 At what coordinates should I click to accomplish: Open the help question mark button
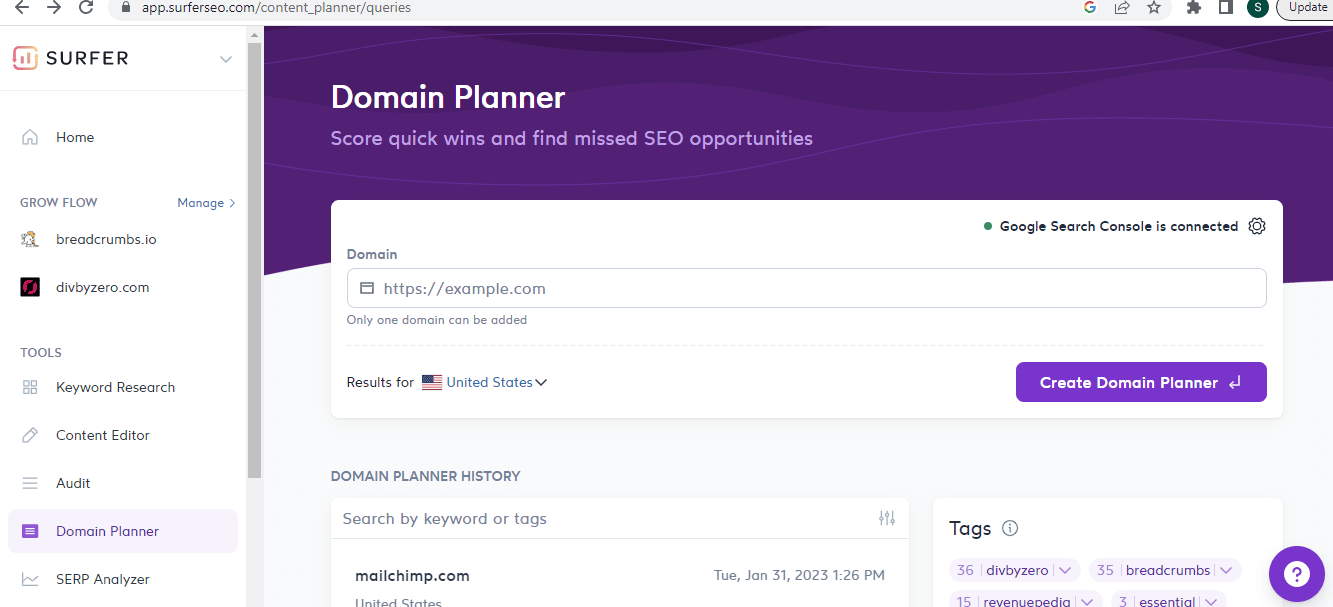1296,574
